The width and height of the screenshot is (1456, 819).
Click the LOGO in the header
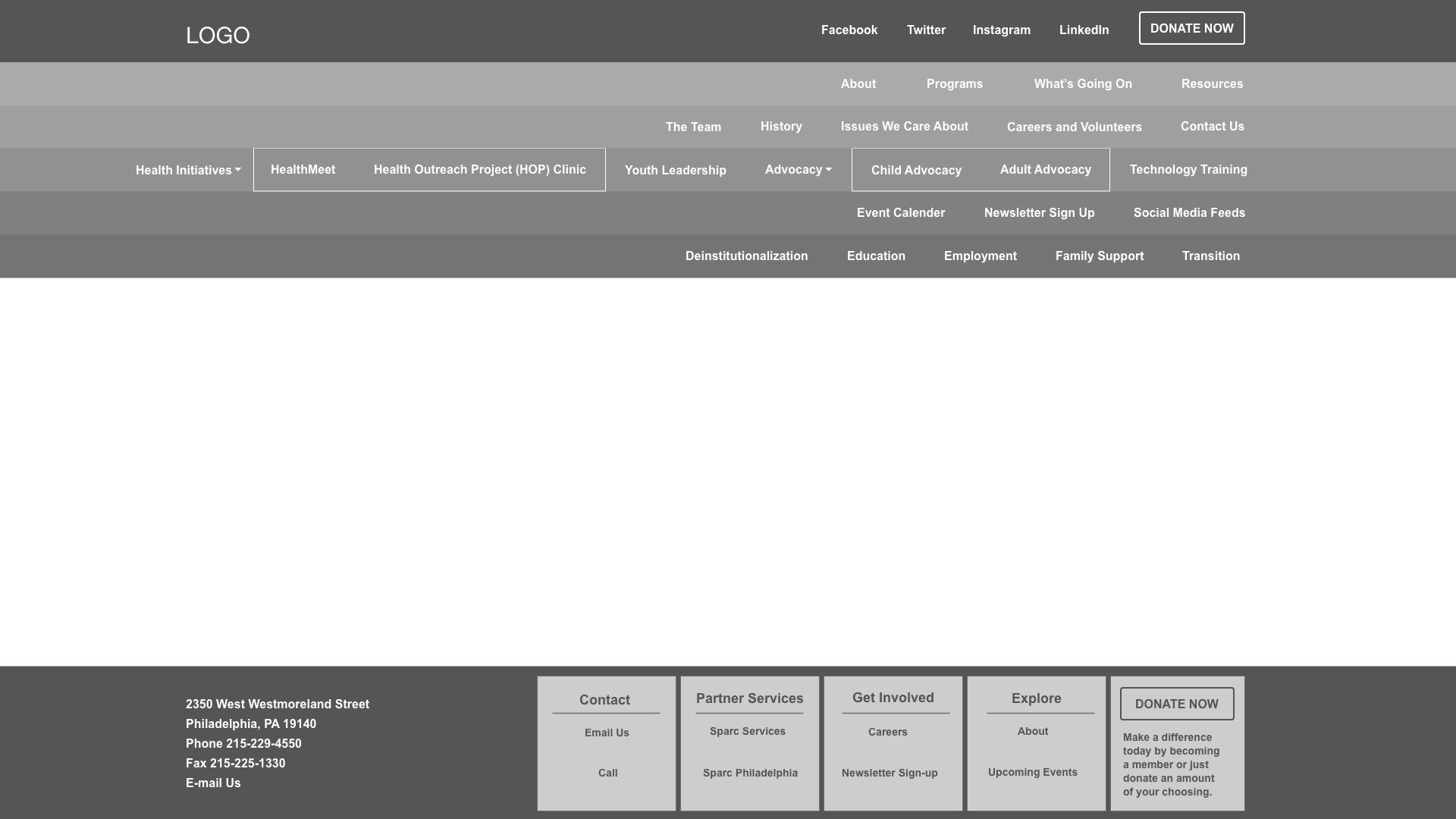coord(218,36)
